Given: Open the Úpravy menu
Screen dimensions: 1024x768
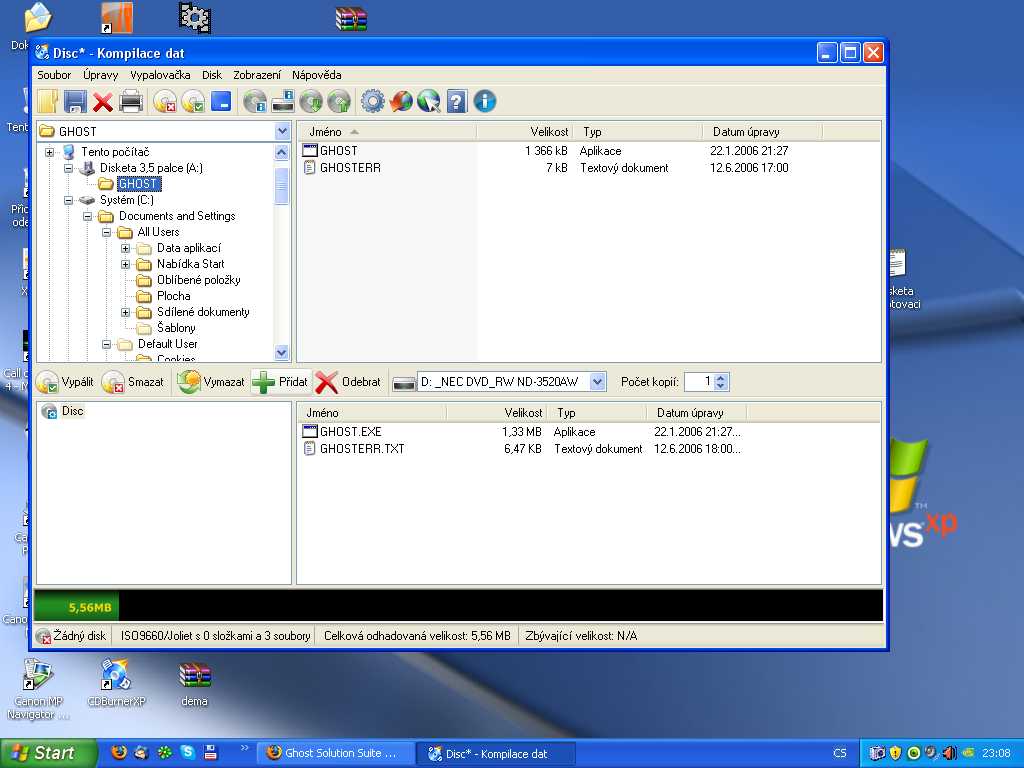Looking at the screenshot, I should point(101,75).
